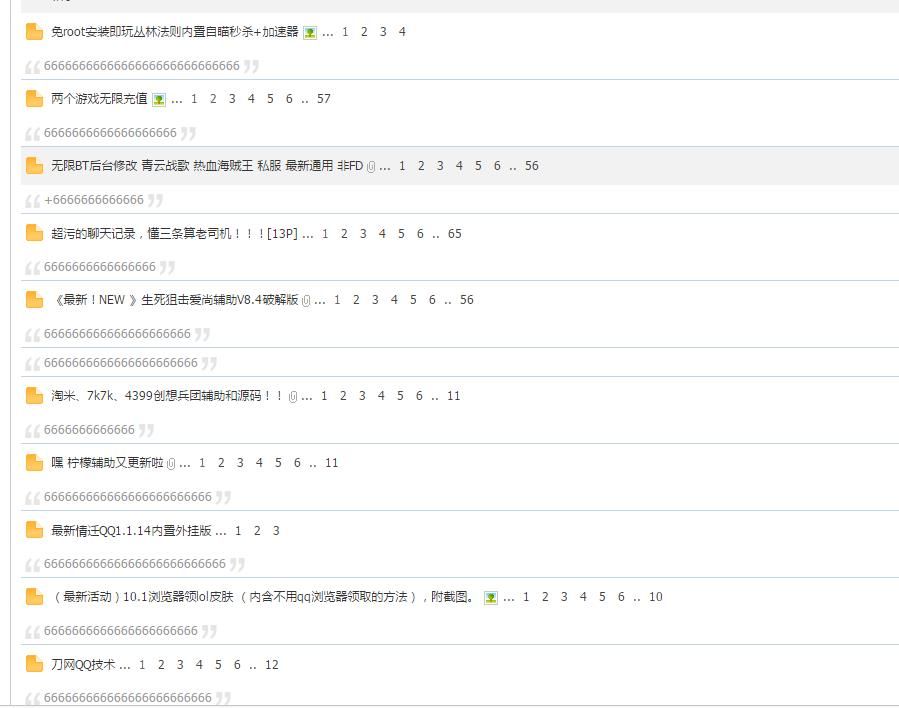Go to page 3 of 最新情迁QQ1.1.14 thread
This screenshot has height=708, width=899.
click(x=276, y=531)
